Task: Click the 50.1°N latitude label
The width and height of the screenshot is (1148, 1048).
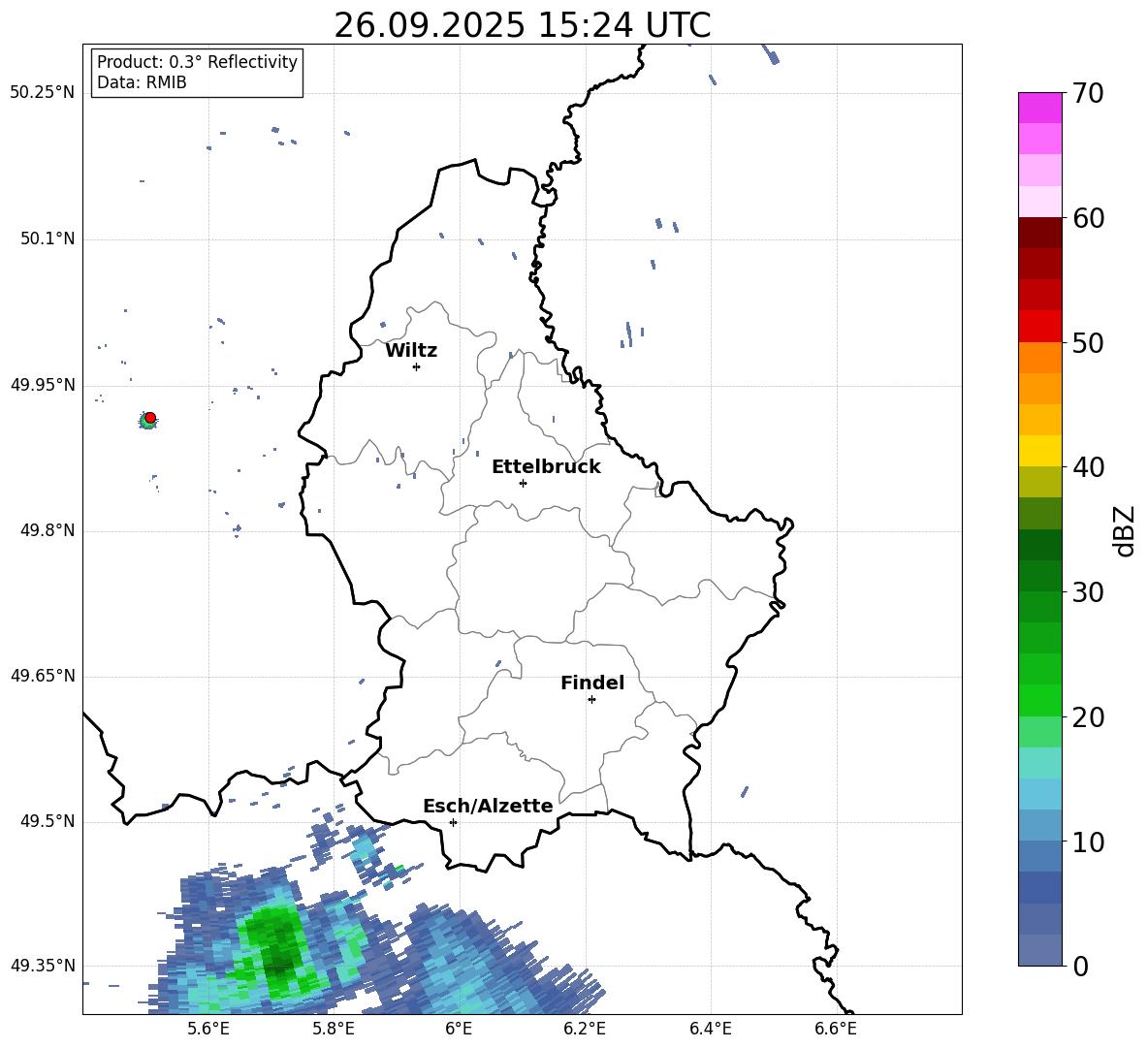Action: point(48,239)
